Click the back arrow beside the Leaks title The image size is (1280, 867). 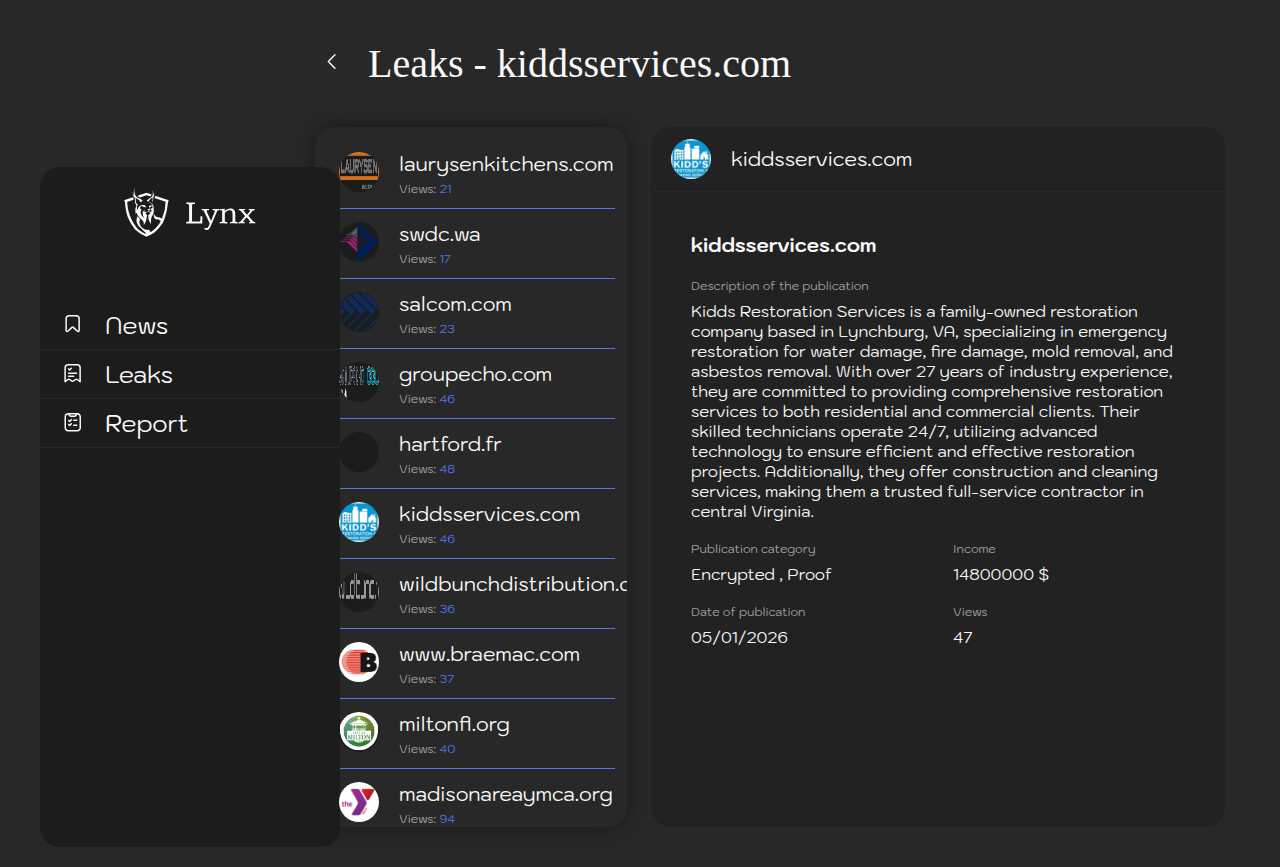click(332, 62)
